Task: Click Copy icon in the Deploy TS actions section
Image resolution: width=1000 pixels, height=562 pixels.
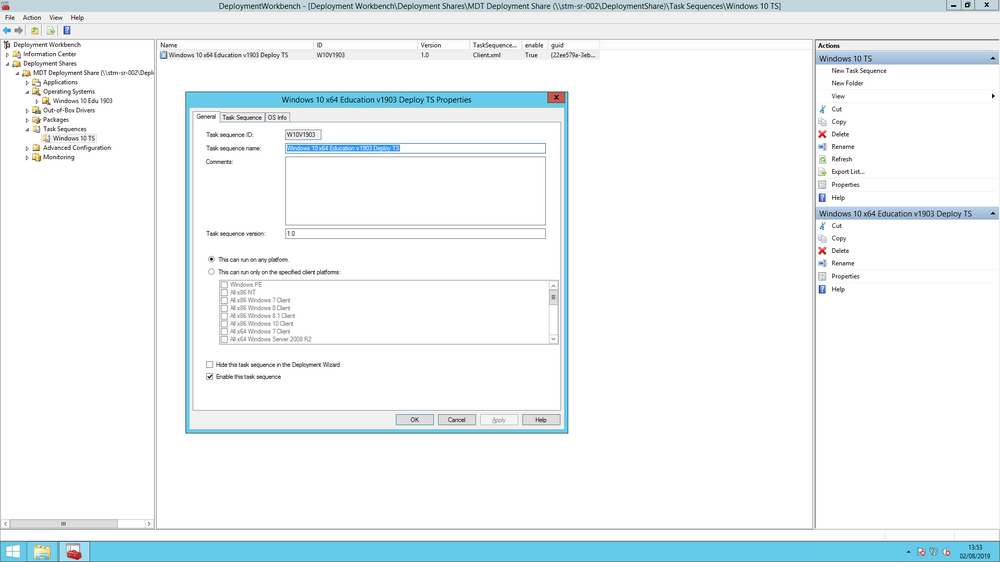Action: tap(823, 239)
